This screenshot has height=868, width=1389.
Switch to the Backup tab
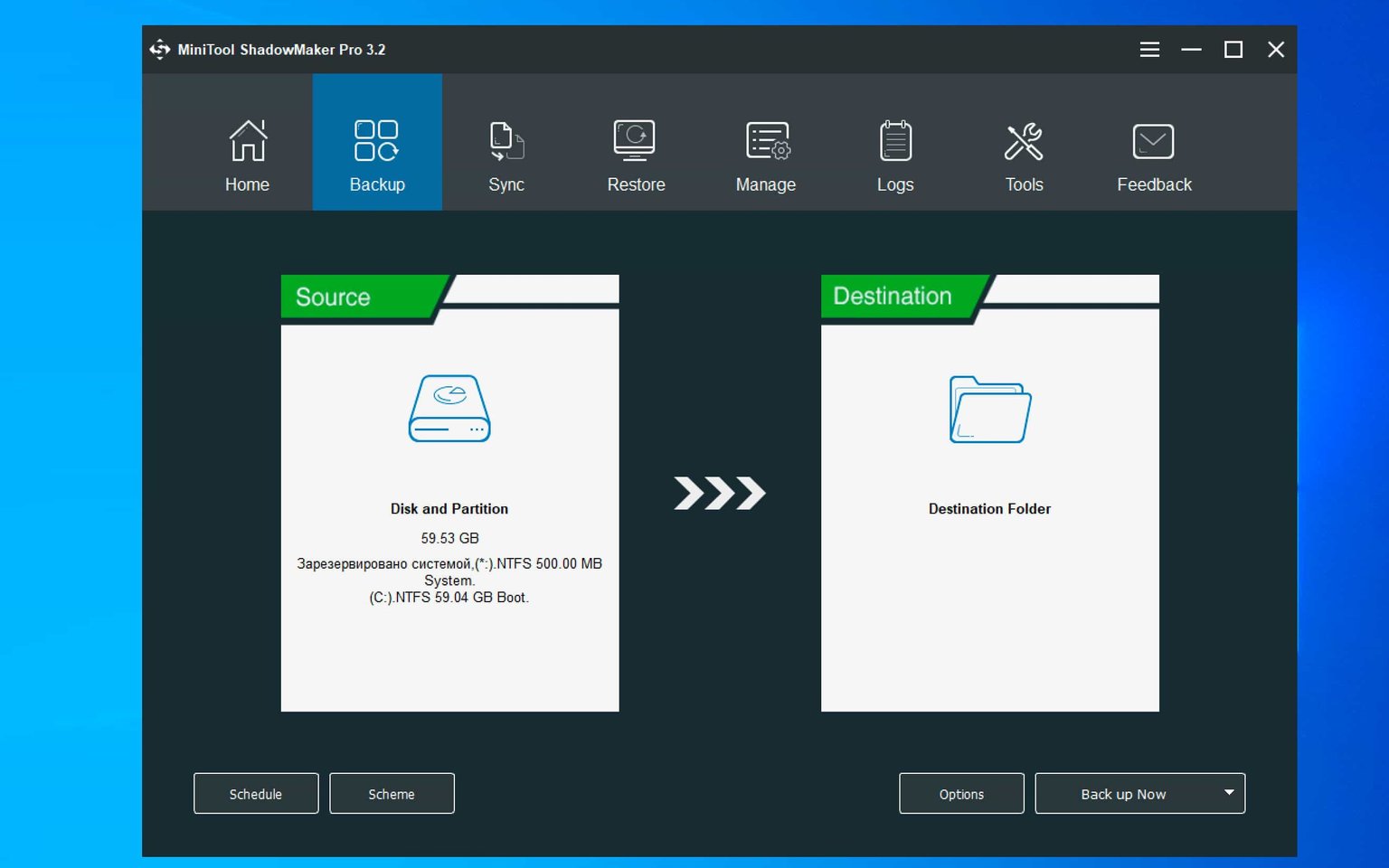tap(376, 140)
